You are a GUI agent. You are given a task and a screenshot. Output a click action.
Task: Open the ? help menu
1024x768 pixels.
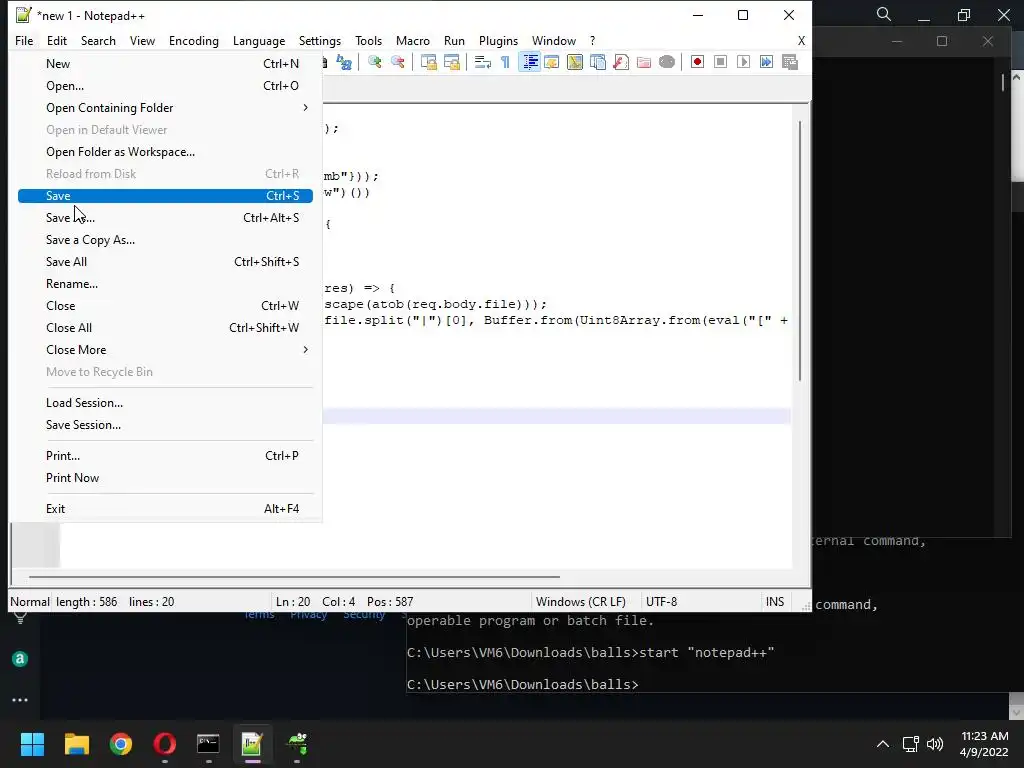tap(592, 40)
